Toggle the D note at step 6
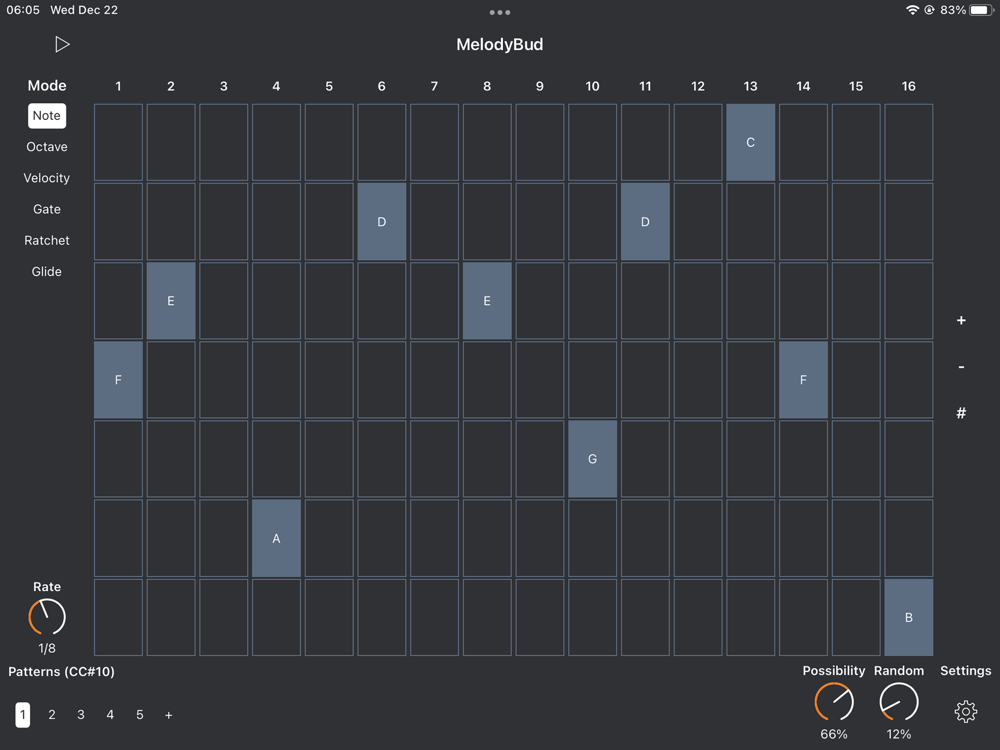 [381, 222]
